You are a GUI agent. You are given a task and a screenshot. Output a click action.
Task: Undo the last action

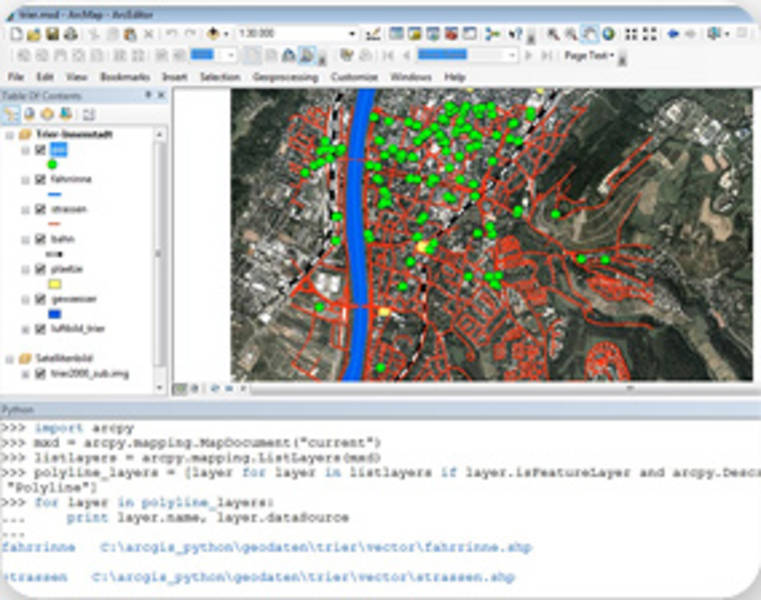coord(171,33)
